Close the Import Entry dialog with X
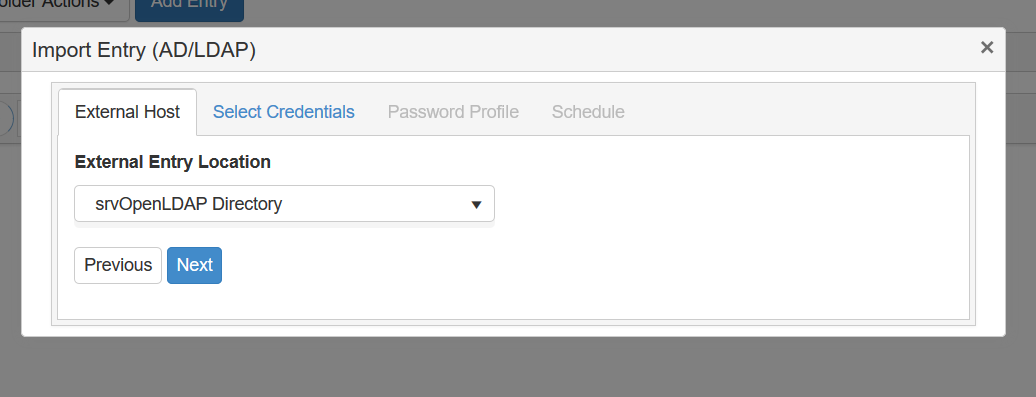Image resolution: width=1036 pixels, height=397 pixels. tap(986, 48)
